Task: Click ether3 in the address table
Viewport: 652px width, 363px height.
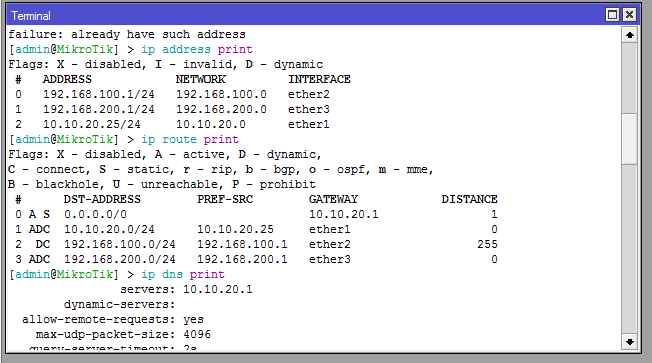Action: pyautogui.click(x=309, y=109)
